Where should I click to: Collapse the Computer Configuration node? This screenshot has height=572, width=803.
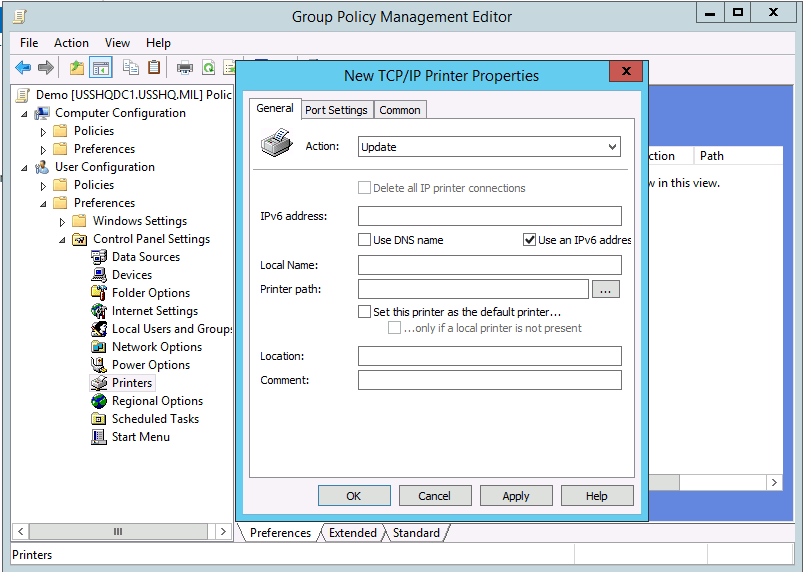pyautogui.click(x=24, y=114)
